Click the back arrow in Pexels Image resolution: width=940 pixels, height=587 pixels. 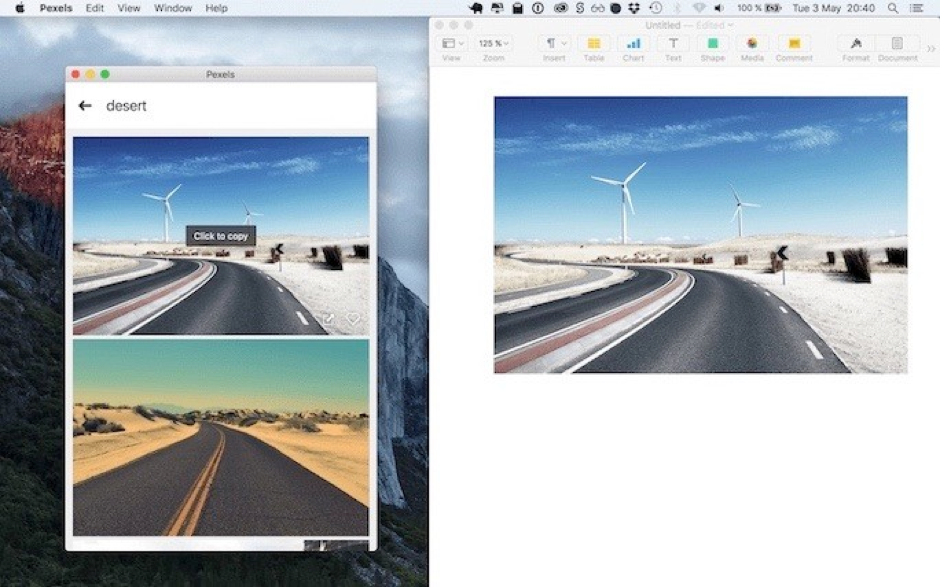point(85,106)
